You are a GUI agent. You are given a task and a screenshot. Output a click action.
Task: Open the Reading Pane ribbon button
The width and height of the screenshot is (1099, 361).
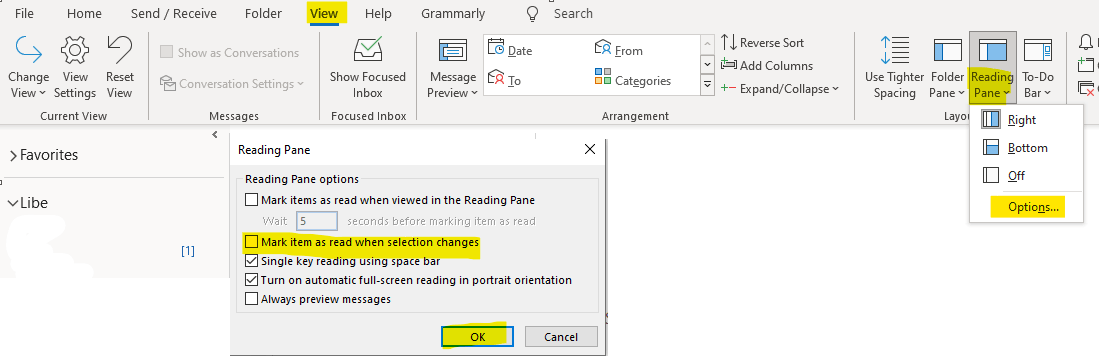[992, 67]
